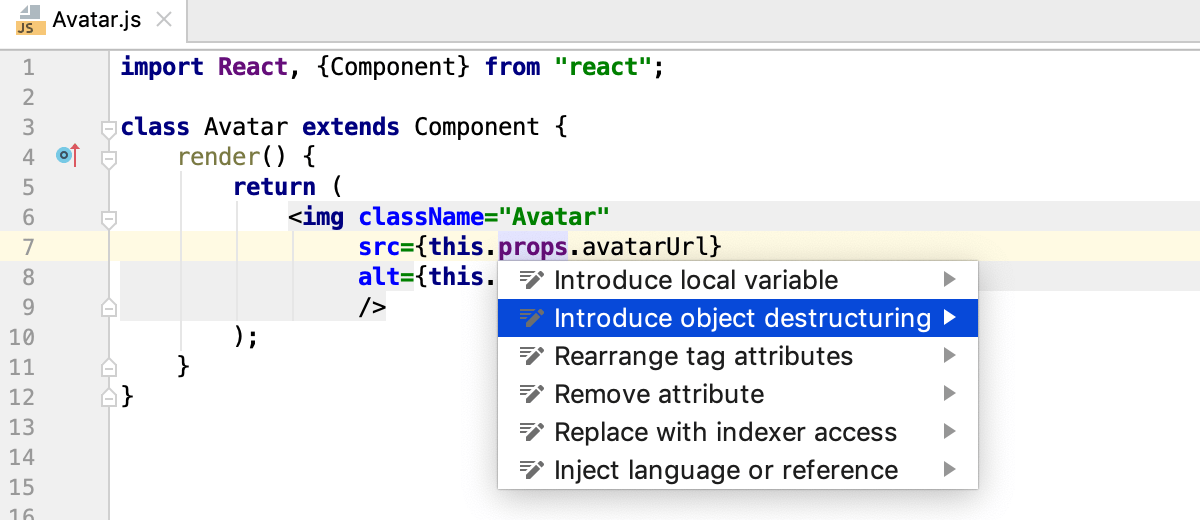1200x520 pixels.
Task: Select the Introduce object destructuring menu entry
Action: click(x=742, y=319)
